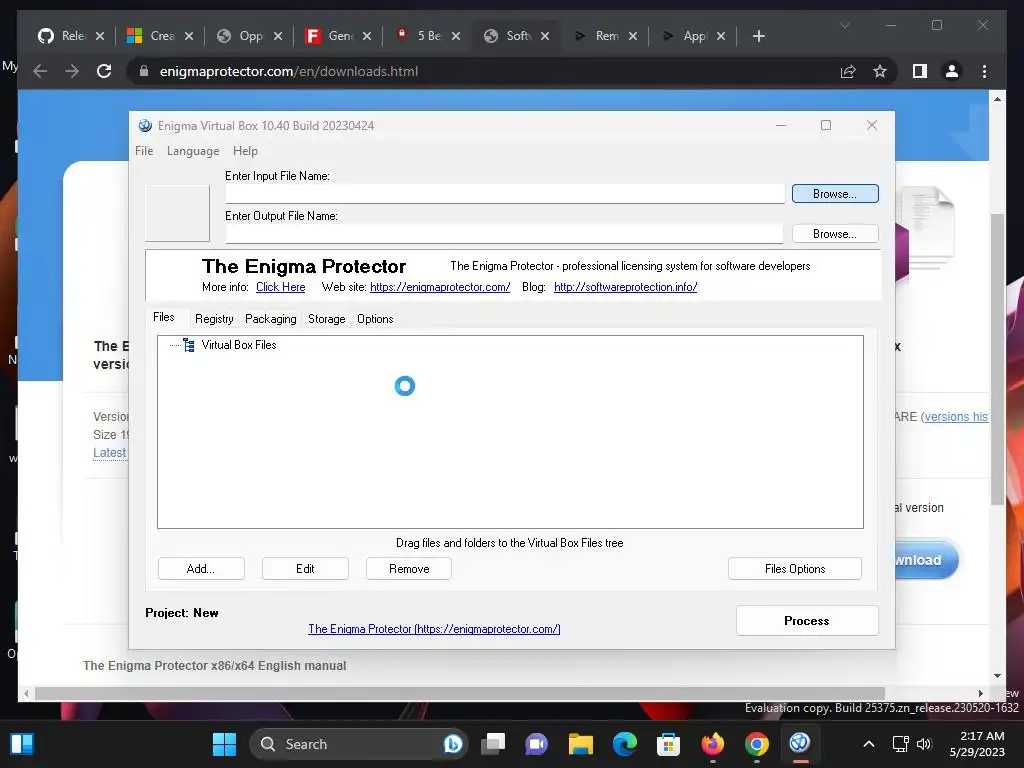This screenshot has width=1024, height=768.
Task: Bookmark this page with the star
Action: pyautogui.click(x=880, y=71)
